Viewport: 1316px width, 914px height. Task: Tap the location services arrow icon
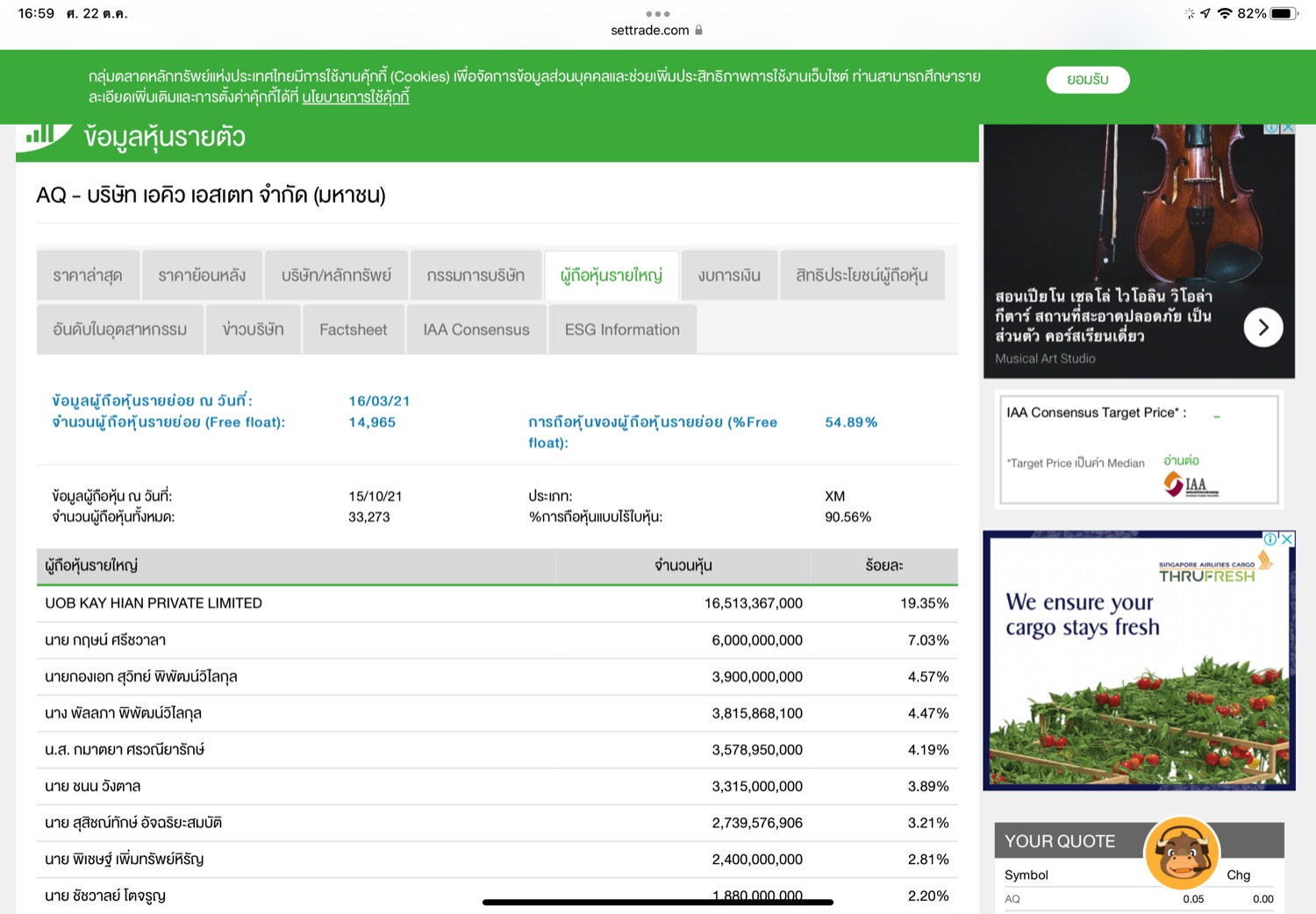1205,13
